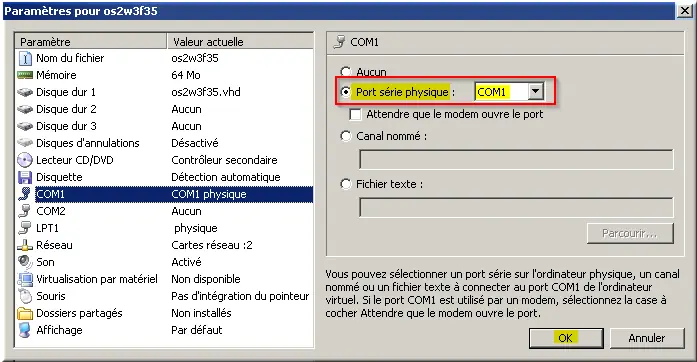Click the Valeur actuelle column header
This screenshot has width=697, height=362.
pyautogui.click(x=240, y=42)
